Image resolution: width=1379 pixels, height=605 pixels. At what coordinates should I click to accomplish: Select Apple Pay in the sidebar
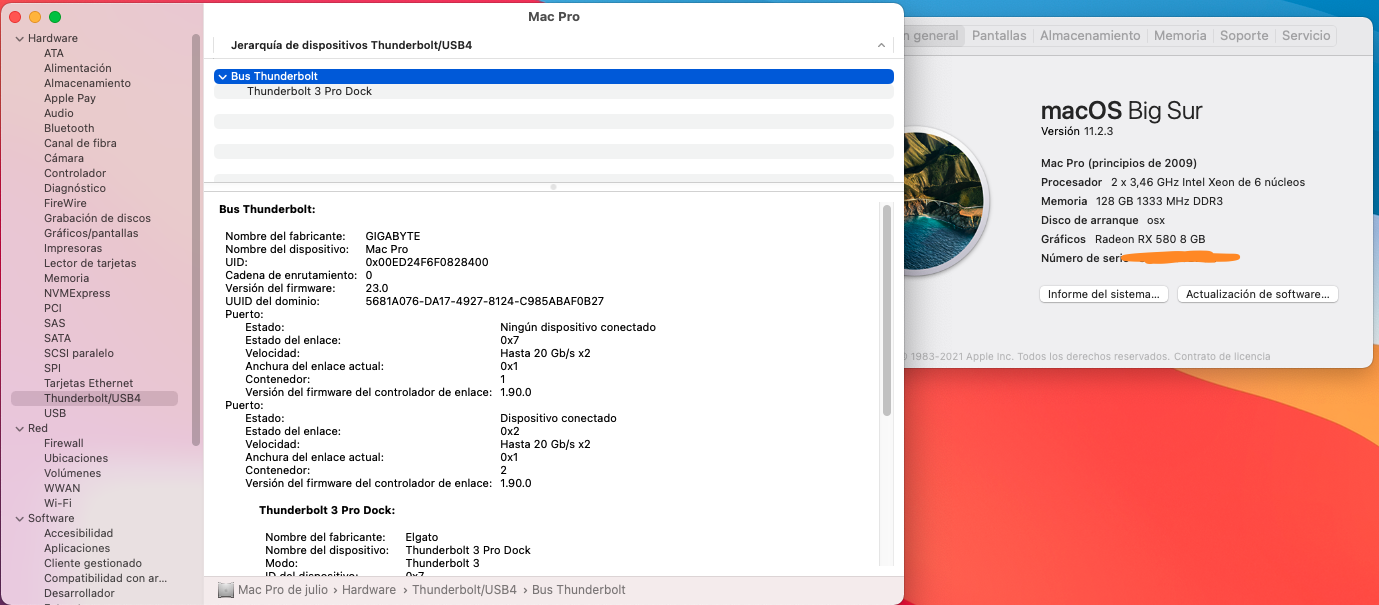coord(70,98)
